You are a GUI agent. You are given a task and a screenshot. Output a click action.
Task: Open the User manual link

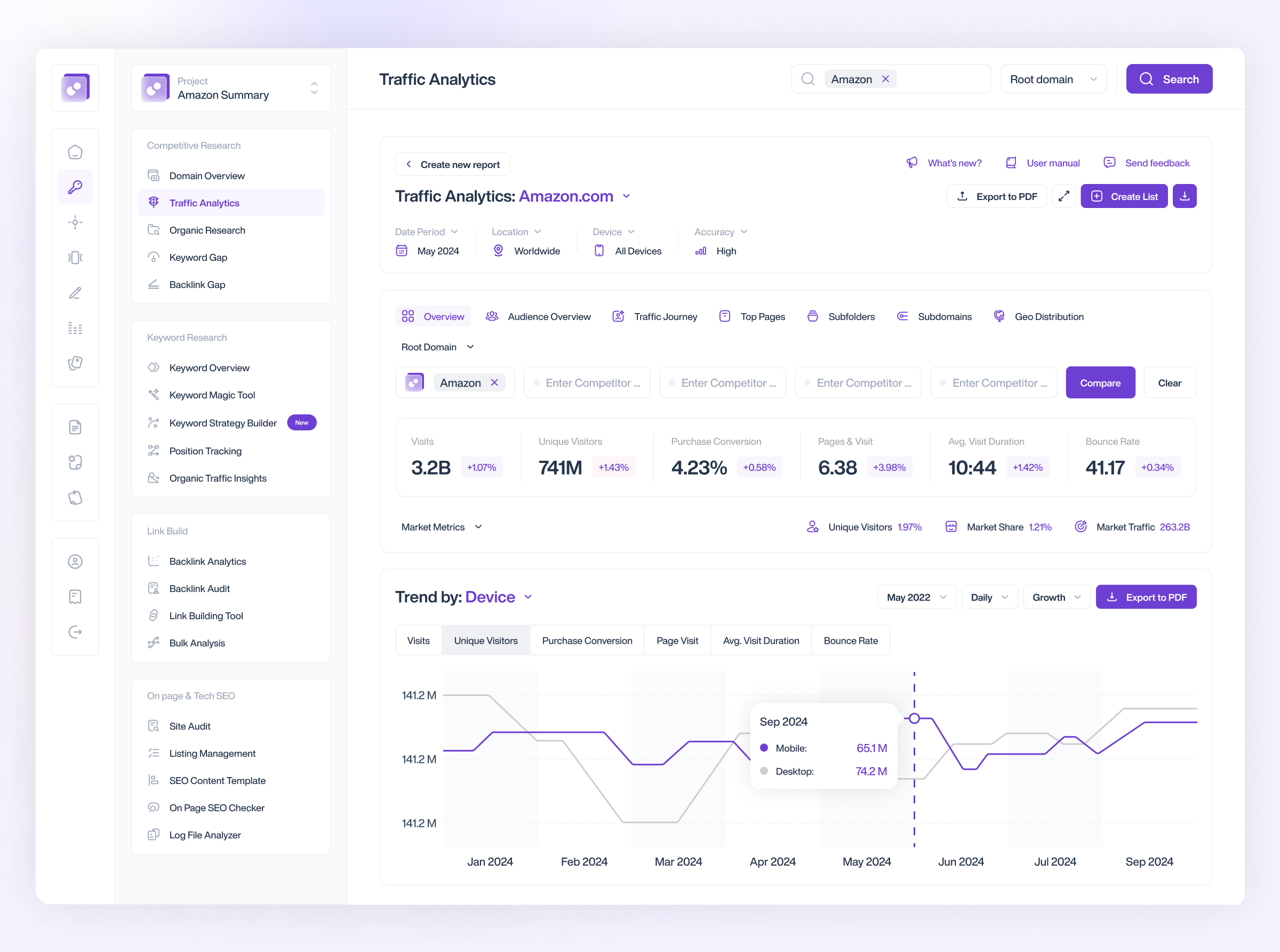tap(1043, 163)
